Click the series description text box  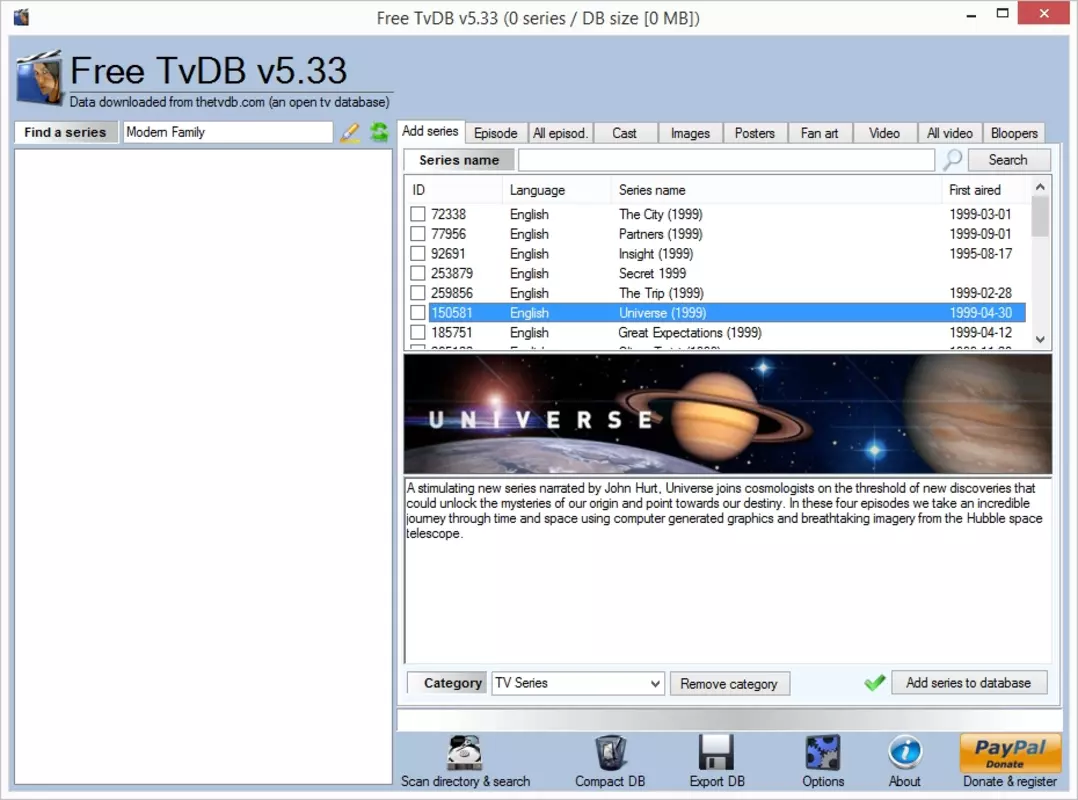point(727,570)
